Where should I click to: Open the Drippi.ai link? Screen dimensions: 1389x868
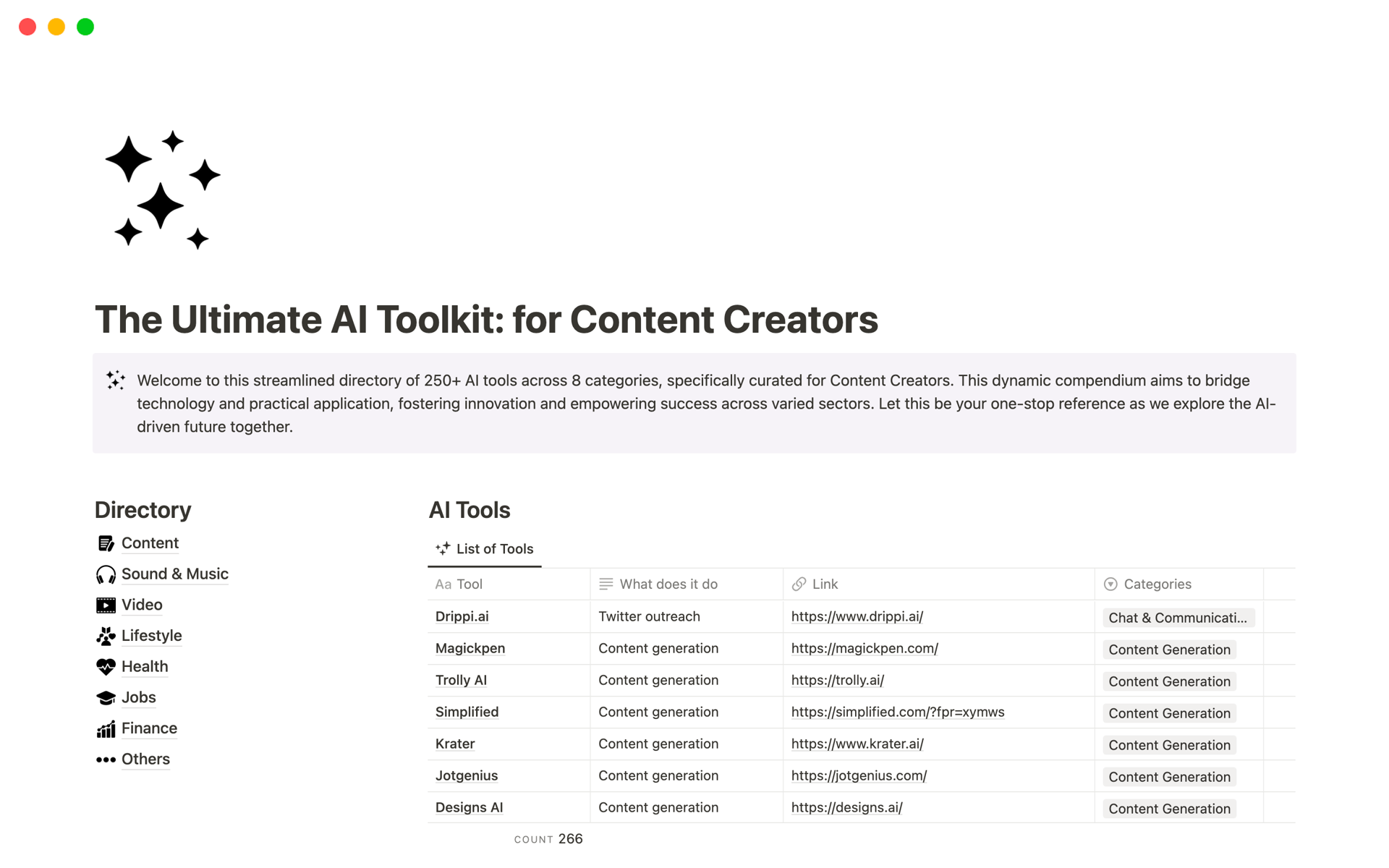coord(858,616)
